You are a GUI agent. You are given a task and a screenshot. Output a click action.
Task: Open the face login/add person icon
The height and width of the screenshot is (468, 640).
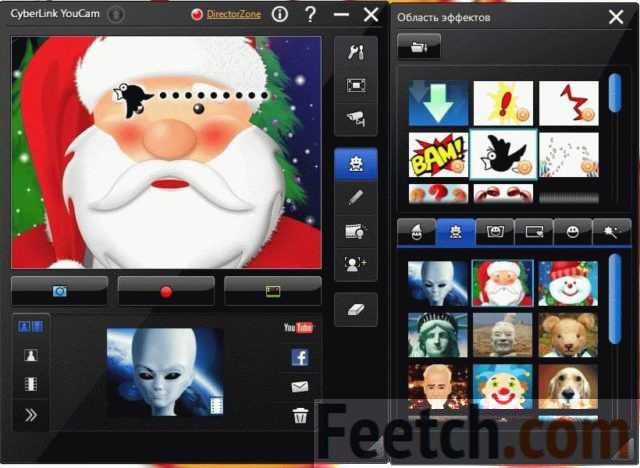click(x=356, y=264)
